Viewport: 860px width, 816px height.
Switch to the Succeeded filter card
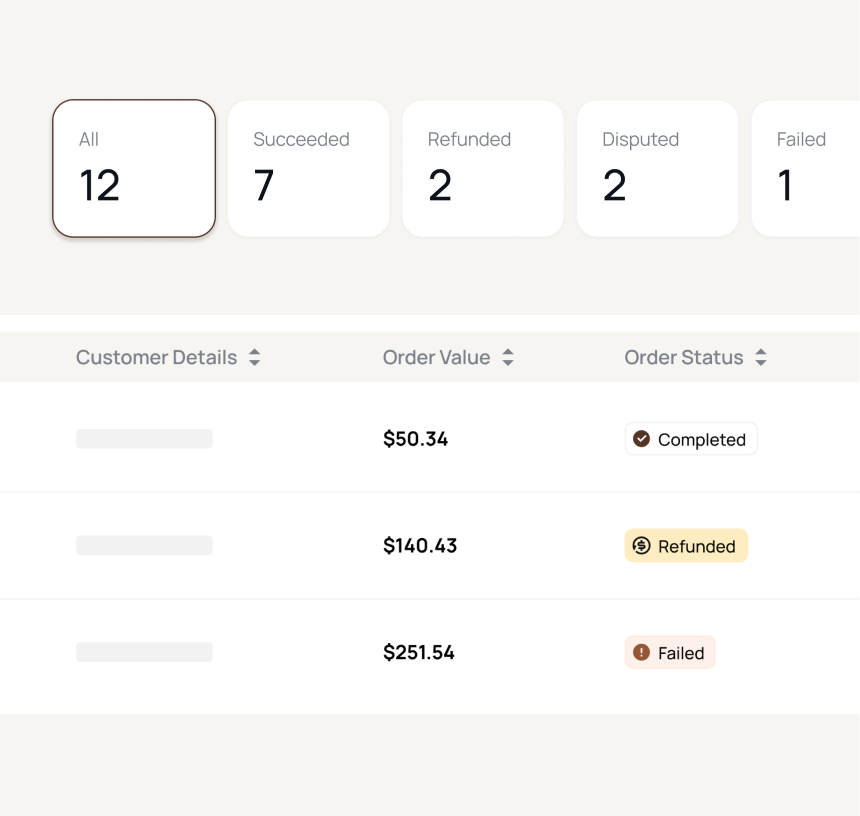tap(308, 167)
